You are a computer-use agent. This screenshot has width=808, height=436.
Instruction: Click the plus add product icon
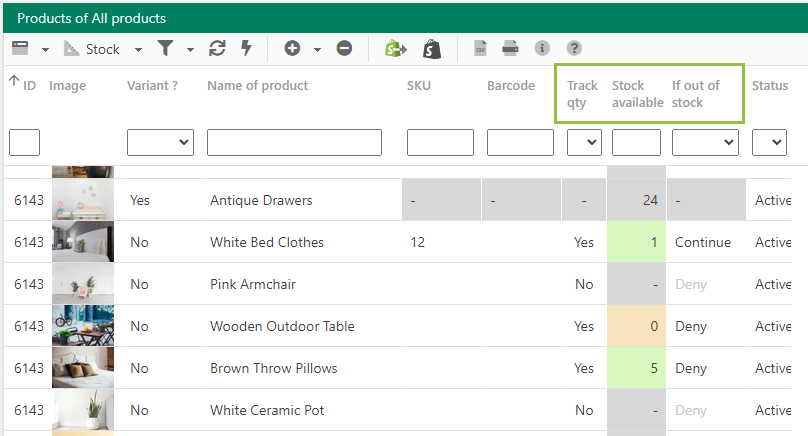pos(292,48)
